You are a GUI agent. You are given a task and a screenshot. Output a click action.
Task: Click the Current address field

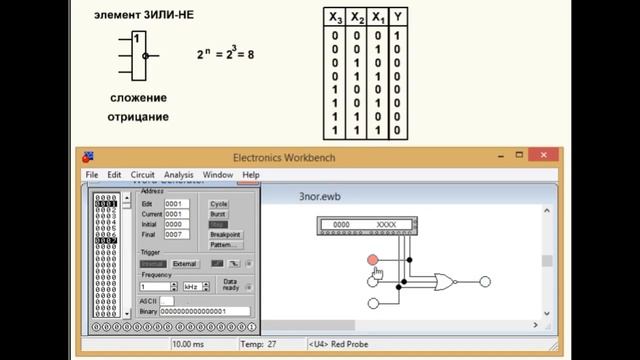point(177,214)
